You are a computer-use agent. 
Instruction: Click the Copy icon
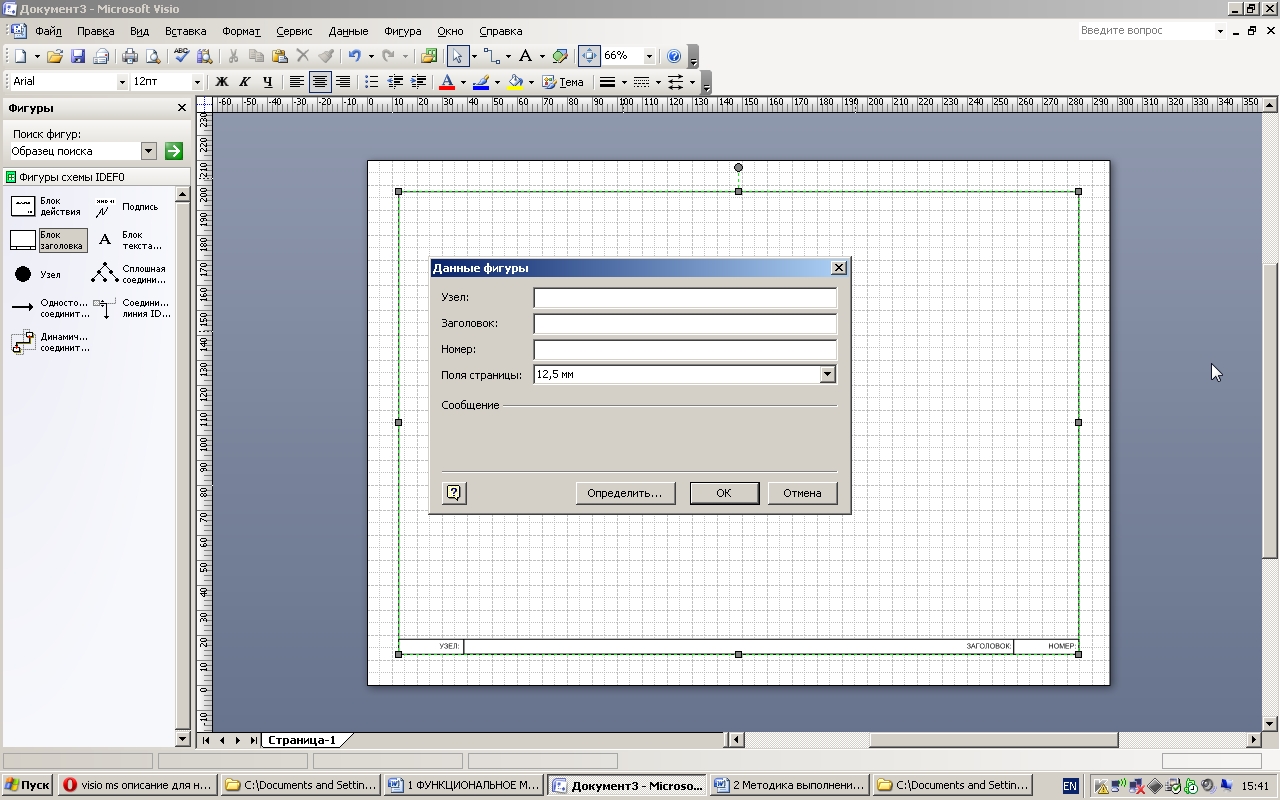[257, 57]
